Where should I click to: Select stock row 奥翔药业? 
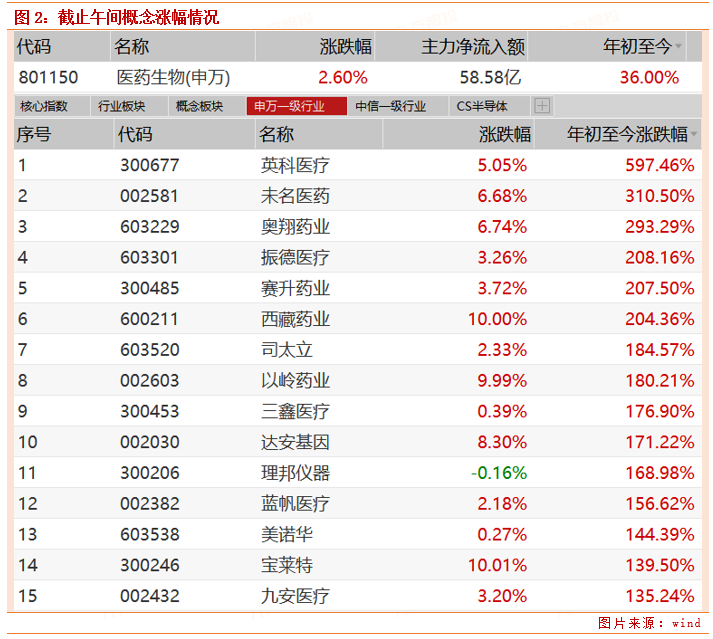pyautogui.click(x=357, y=226)
